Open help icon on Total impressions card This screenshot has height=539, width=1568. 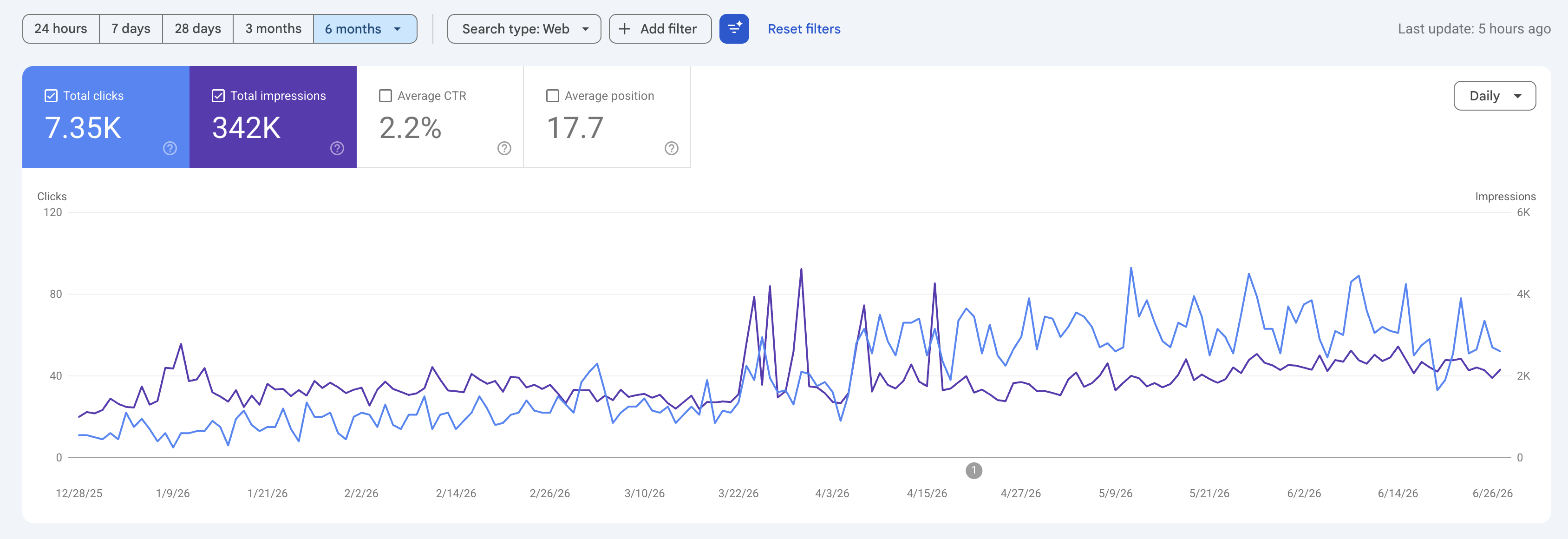tap(337, 148)
